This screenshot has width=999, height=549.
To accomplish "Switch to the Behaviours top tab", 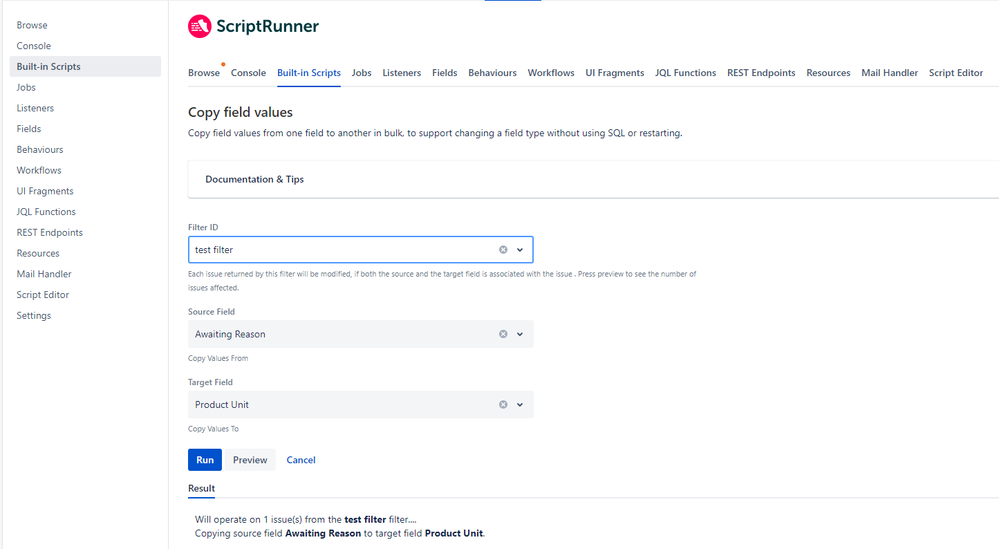I will click(492, 73).
